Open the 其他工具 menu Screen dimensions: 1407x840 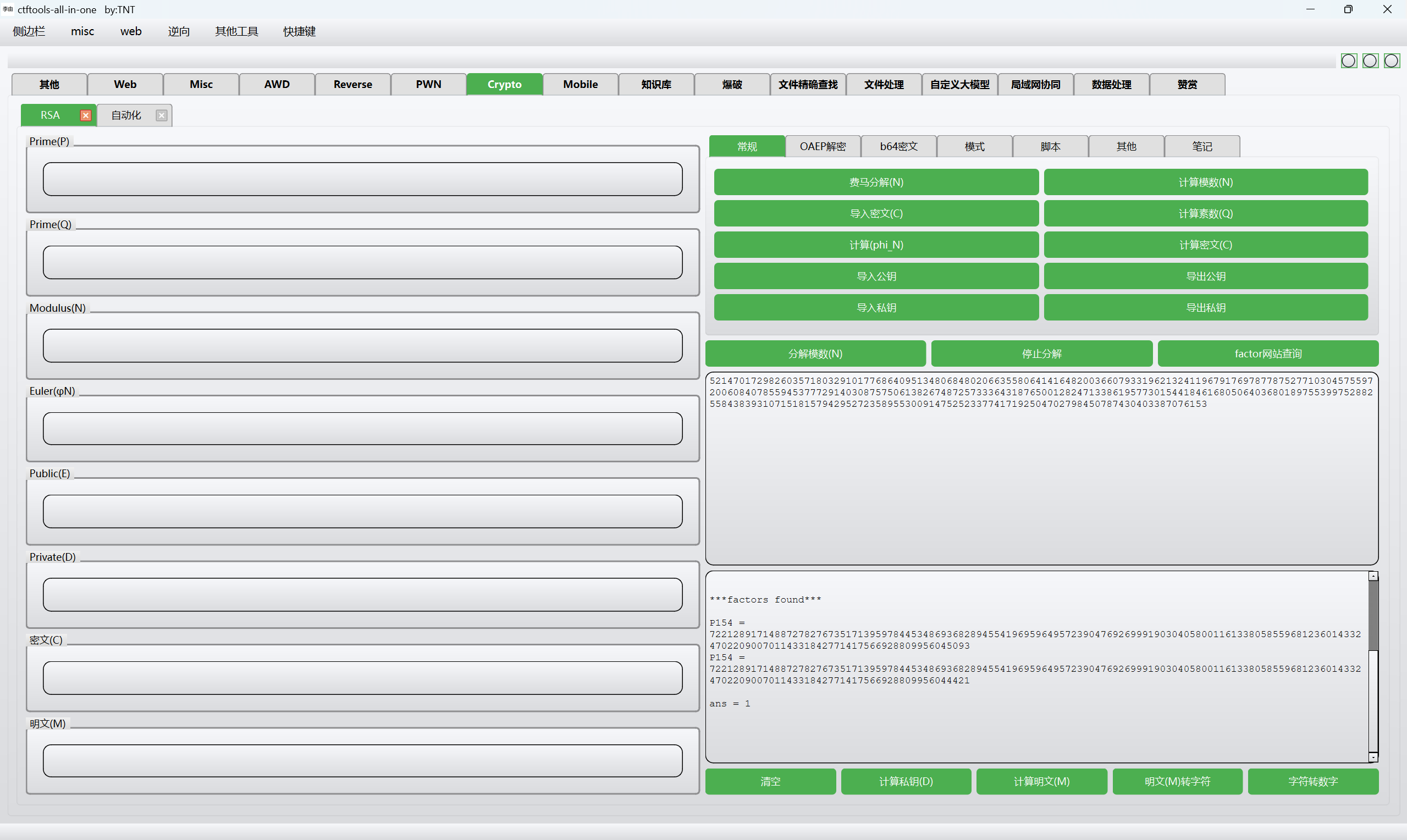pos(236,31)
